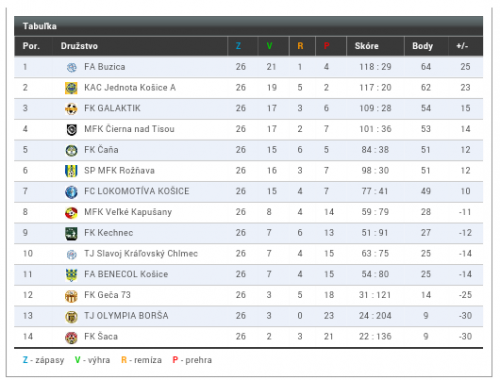Click the FK Šaca team logo
This screenshot has height=380, width=500.
click(x=71, y=337)
